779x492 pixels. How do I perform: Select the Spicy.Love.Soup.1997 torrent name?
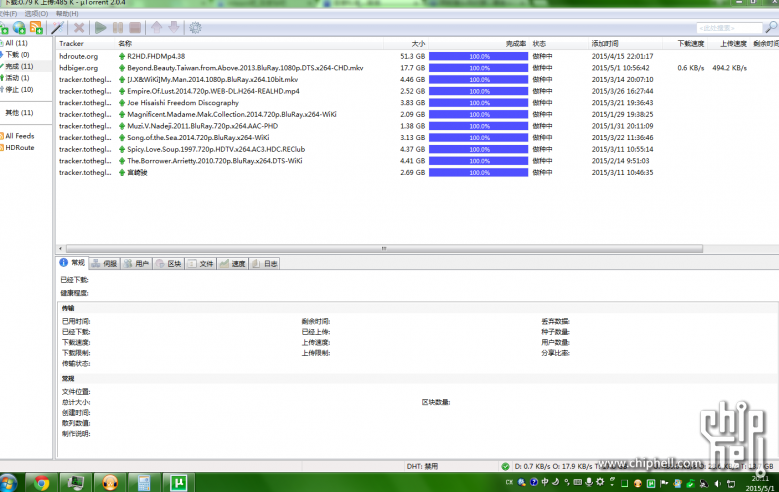pyautogui.click(x=216, y=149)
